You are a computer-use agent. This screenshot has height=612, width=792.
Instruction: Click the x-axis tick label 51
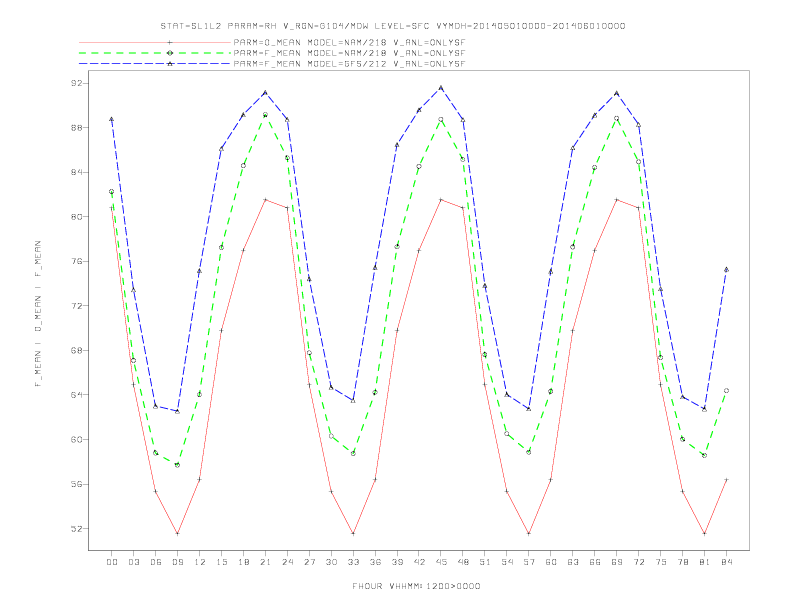pyautogui.click(x=485, y=562)
